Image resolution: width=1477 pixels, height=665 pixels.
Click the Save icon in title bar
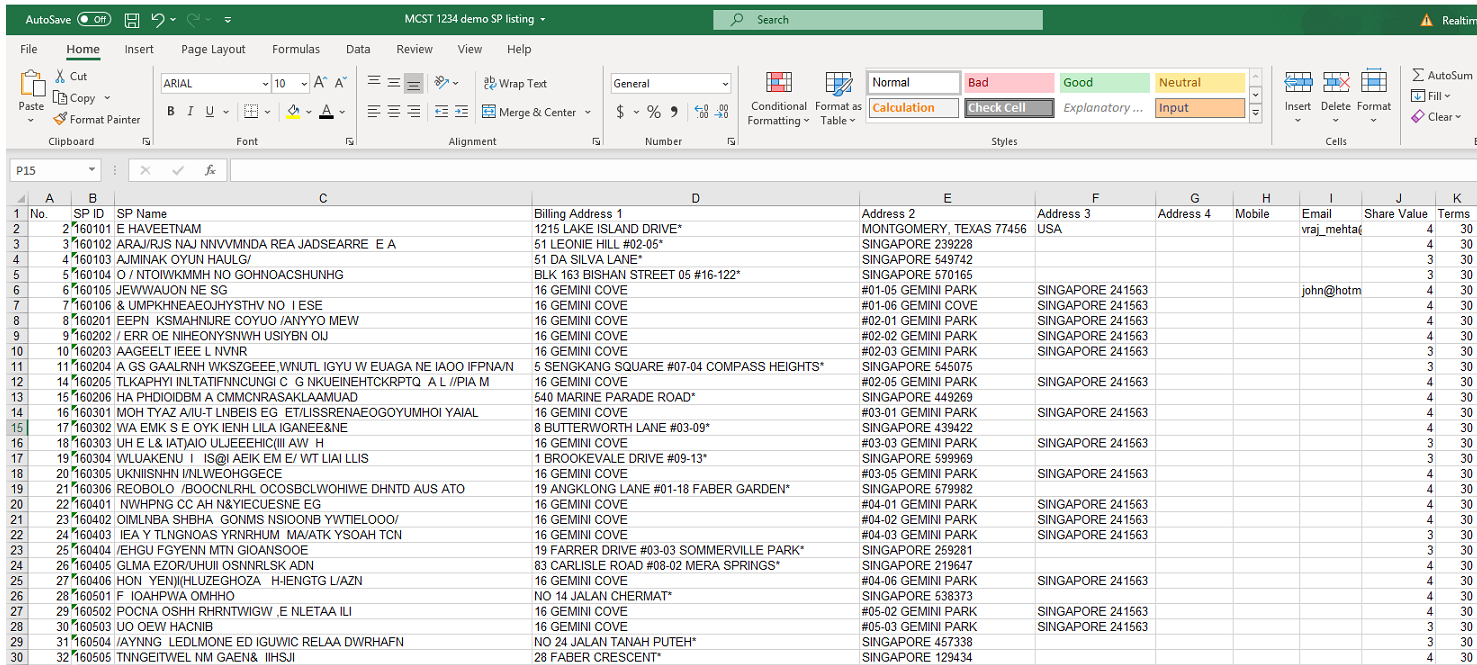132,20
